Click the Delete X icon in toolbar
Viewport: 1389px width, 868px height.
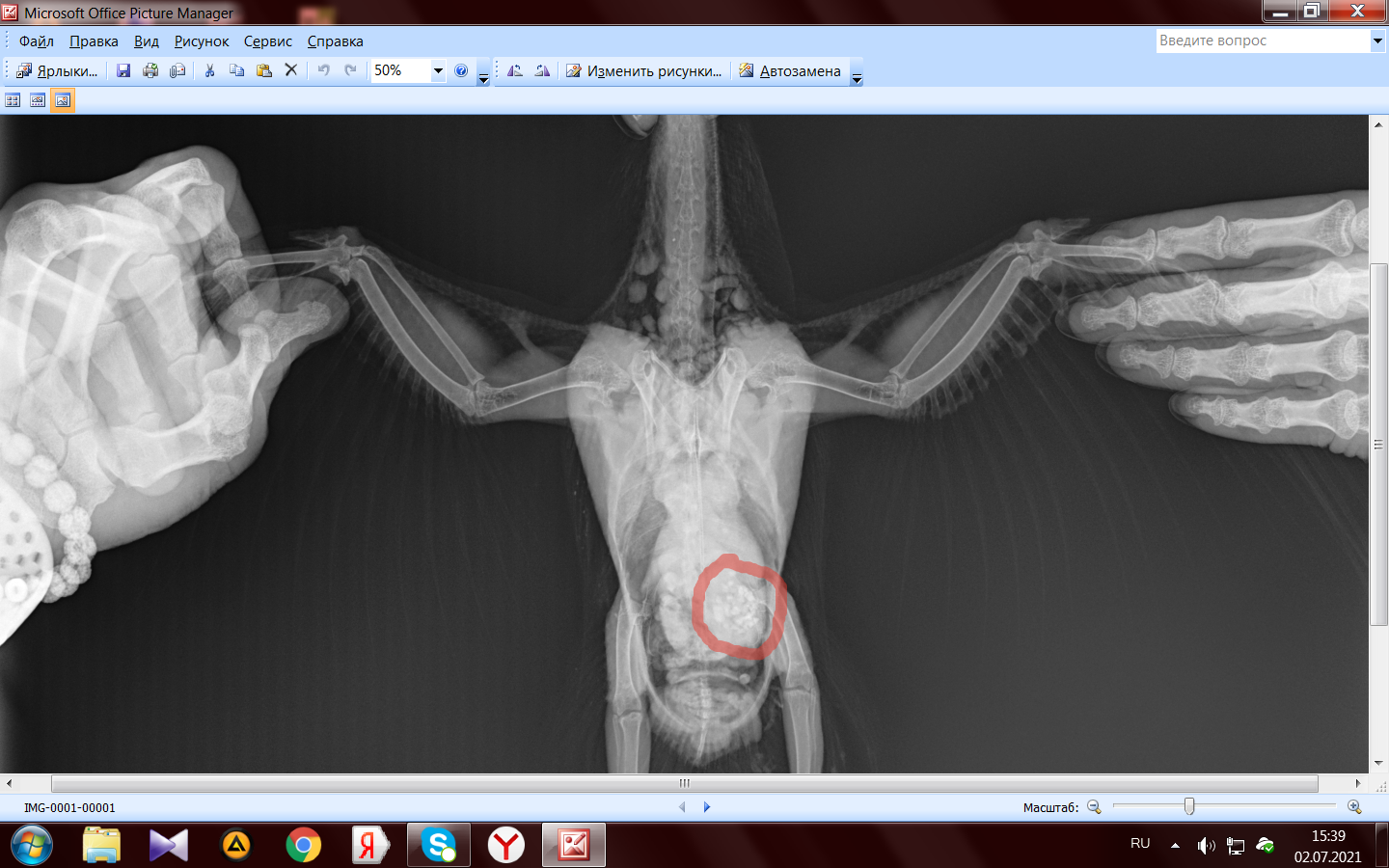tap(290, 70)
